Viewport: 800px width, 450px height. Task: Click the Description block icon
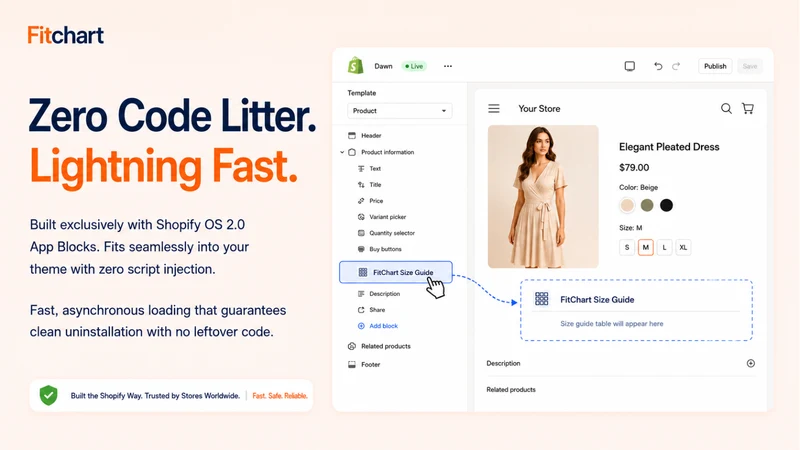[x=361, y=294]
